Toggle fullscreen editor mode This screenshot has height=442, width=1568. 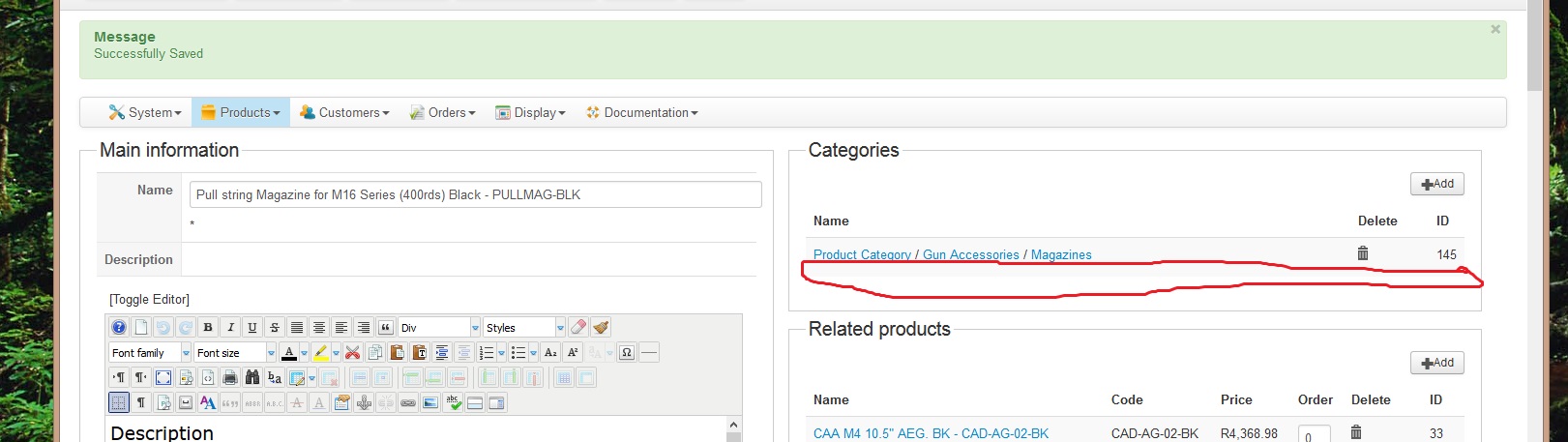tap(163, 377)
